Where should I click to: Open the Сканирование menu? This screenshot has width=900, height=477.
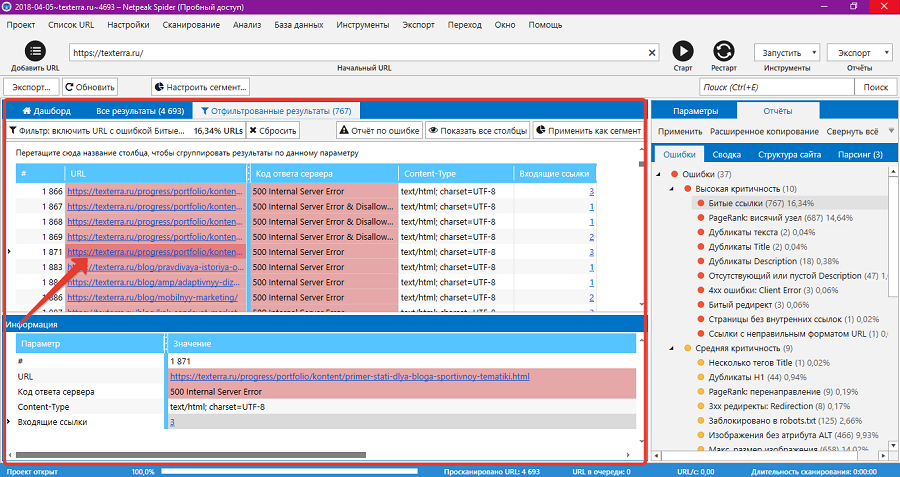click(x=191, y=25)
